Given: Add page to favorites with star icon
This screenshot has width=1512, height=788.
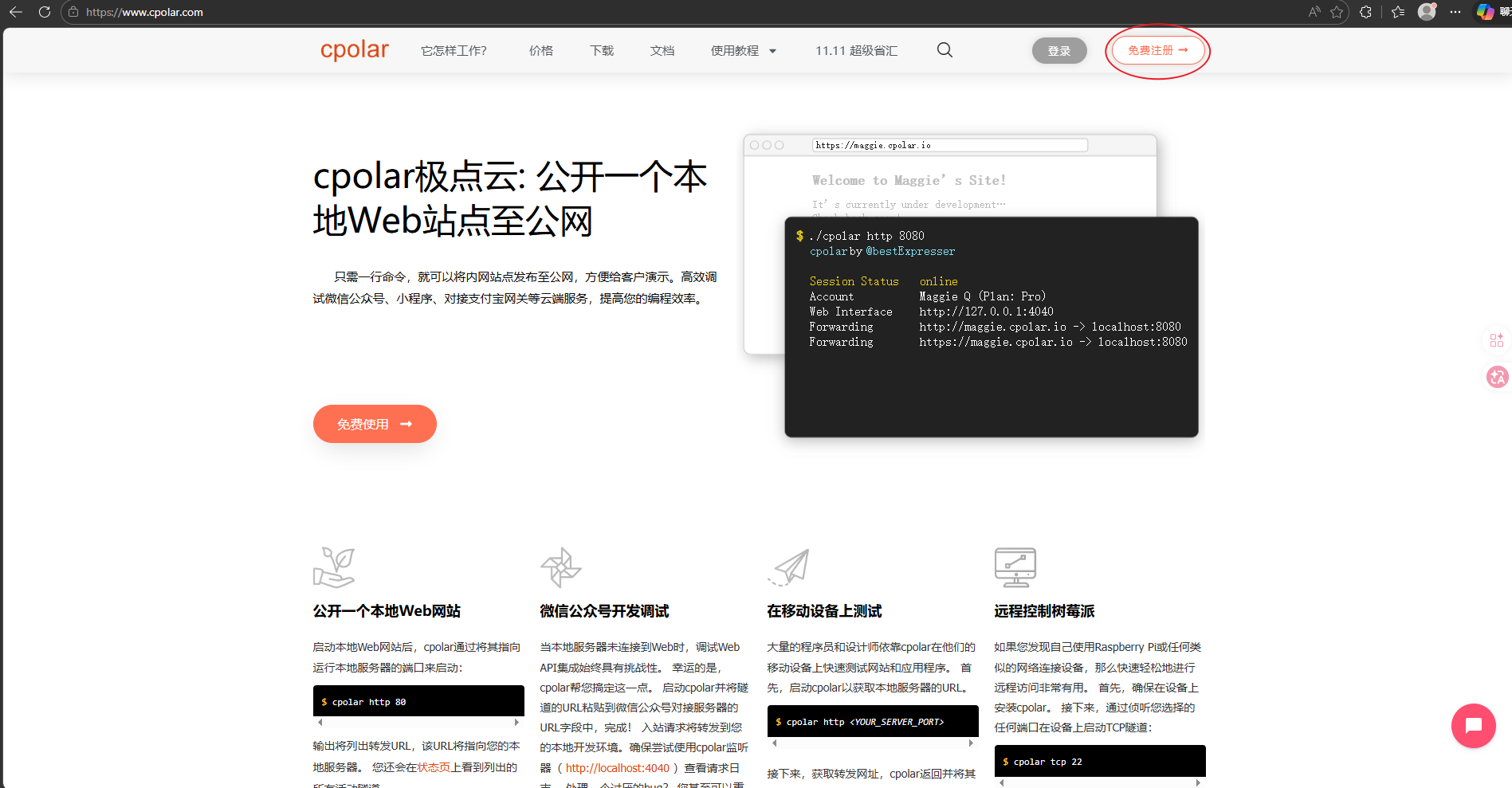Looking at the screenshot, I should [1337, 12].
